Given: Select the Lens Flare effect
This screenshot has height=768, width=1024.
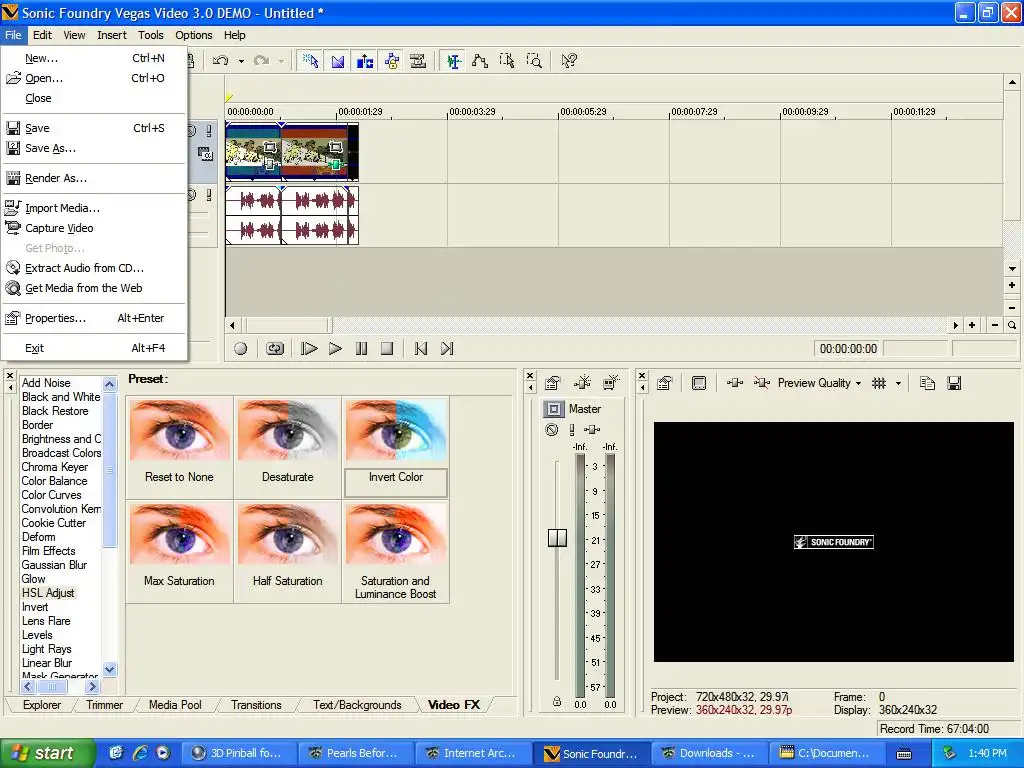Looking at the screenshot, I should click(46, 621).
